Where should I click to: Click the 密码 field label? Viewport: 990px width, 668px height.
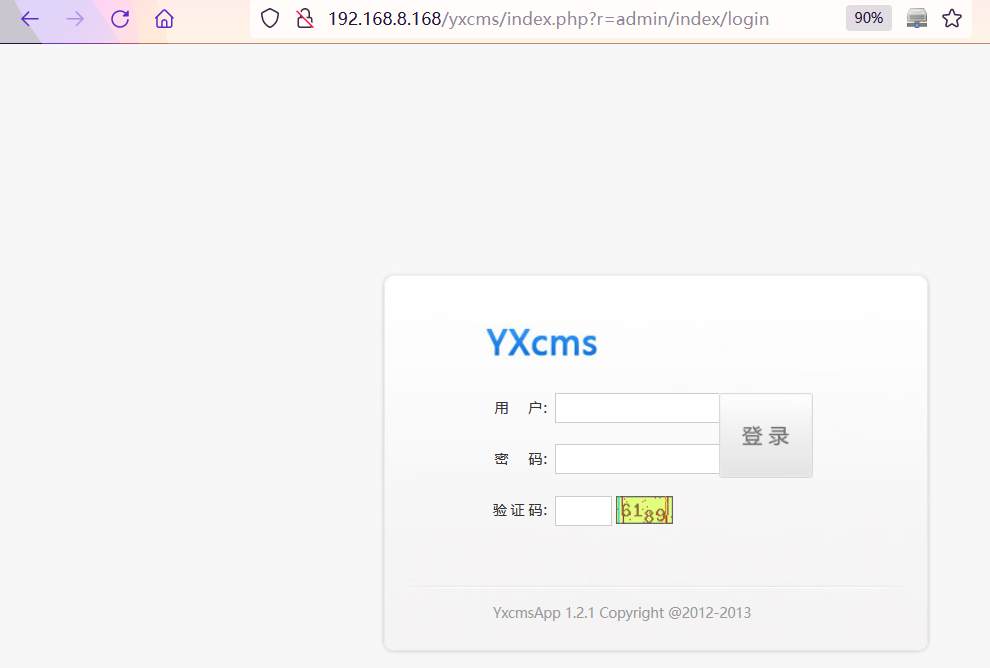click(x=520, y=459)
